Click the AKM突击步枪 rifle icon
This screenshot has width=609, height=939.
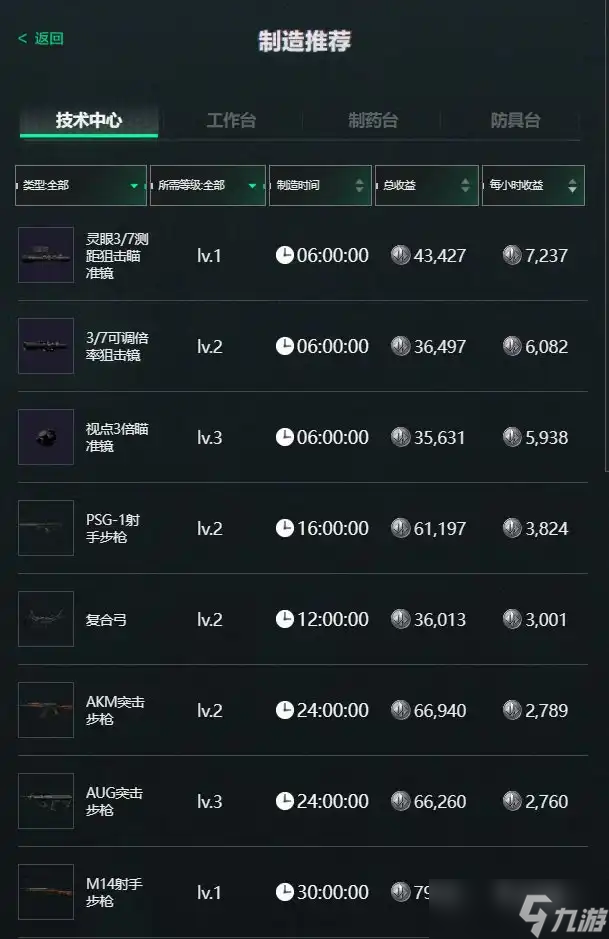tap(46, 710)
